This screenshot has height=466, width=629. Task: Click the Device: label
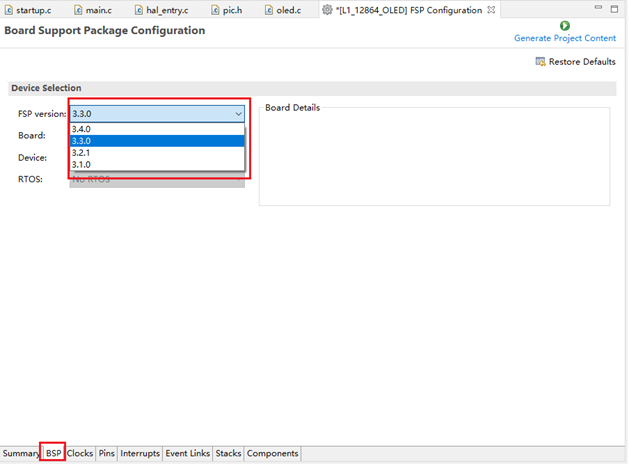[32, 158]
